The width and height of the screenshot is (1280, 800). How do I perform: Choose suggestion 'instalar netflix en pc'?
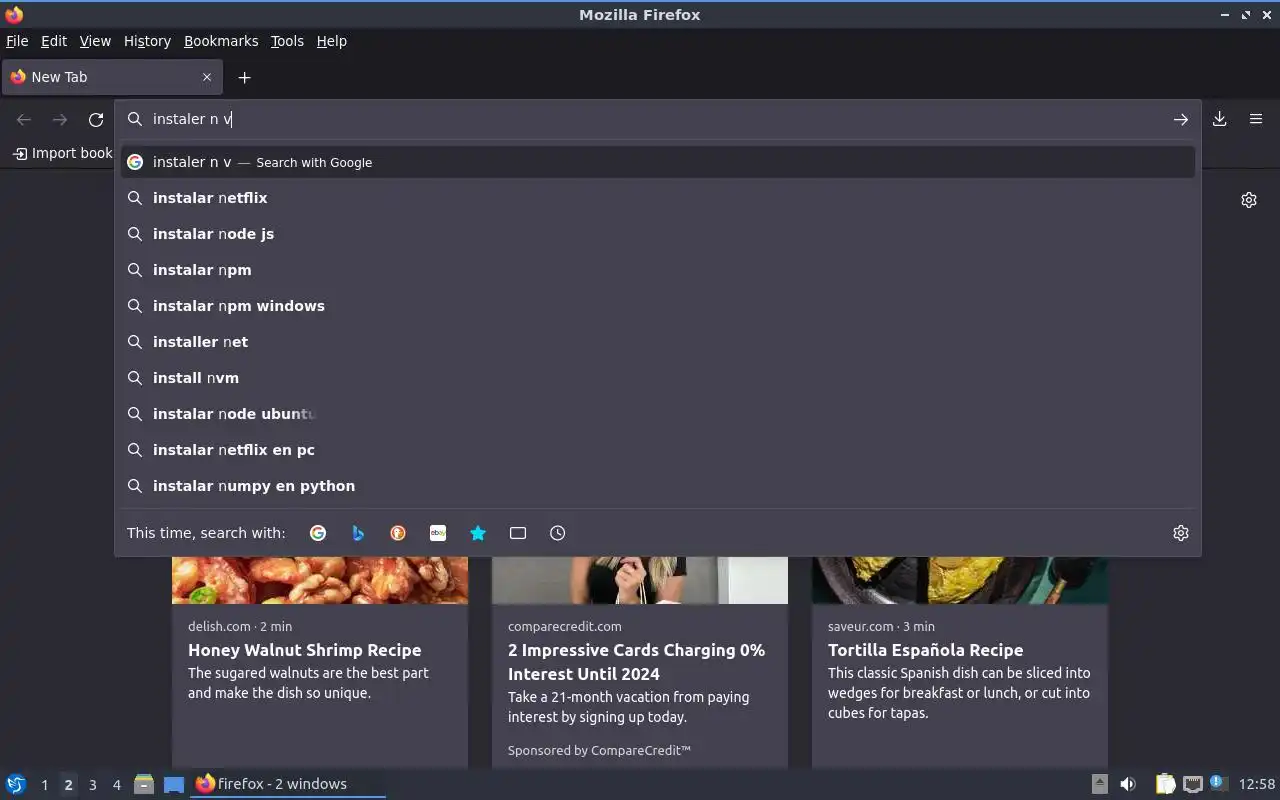[x=658, y=450]
